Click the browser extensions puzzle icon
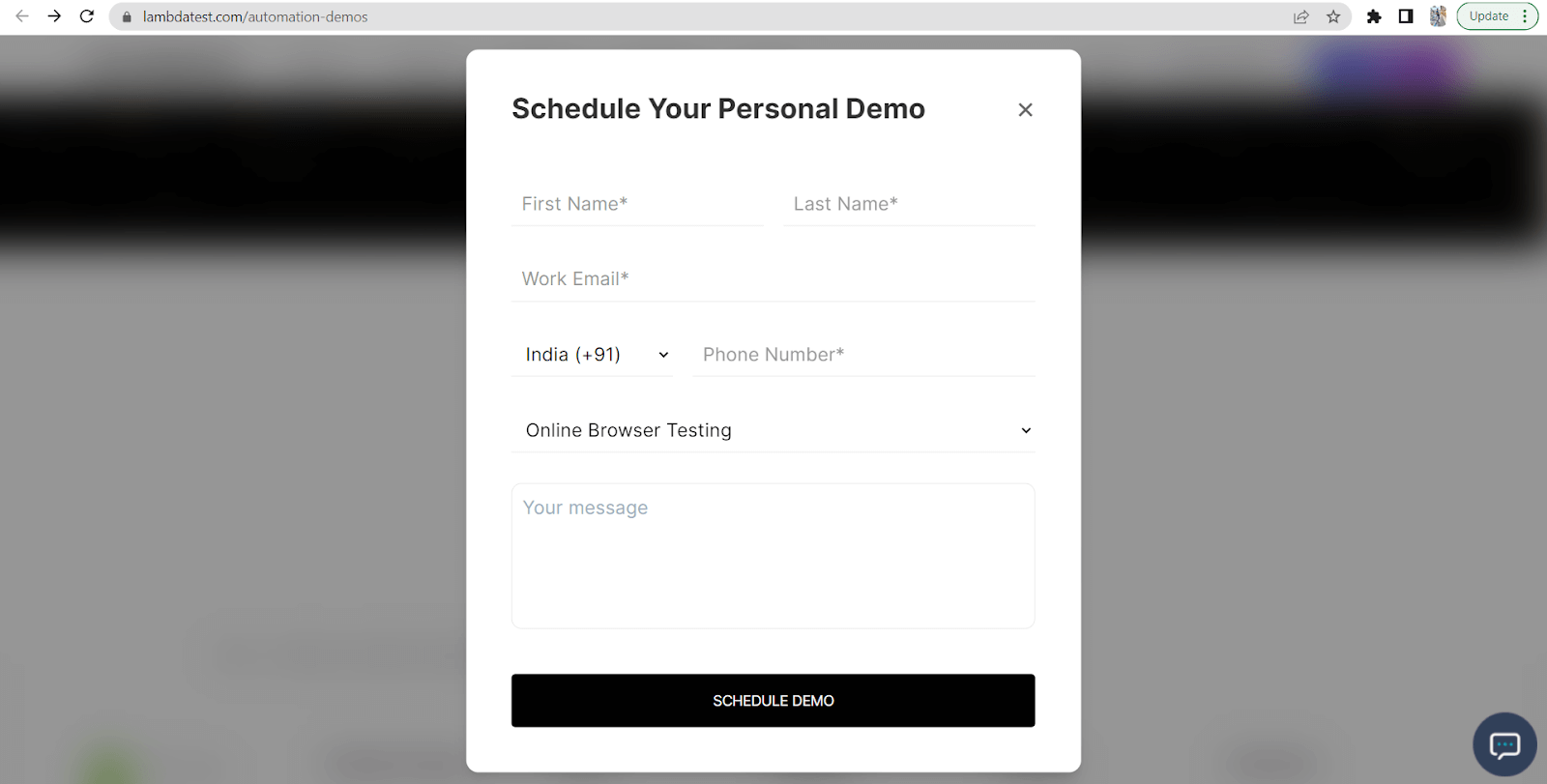This screenshot has width=1547, height=784. 1375,16
